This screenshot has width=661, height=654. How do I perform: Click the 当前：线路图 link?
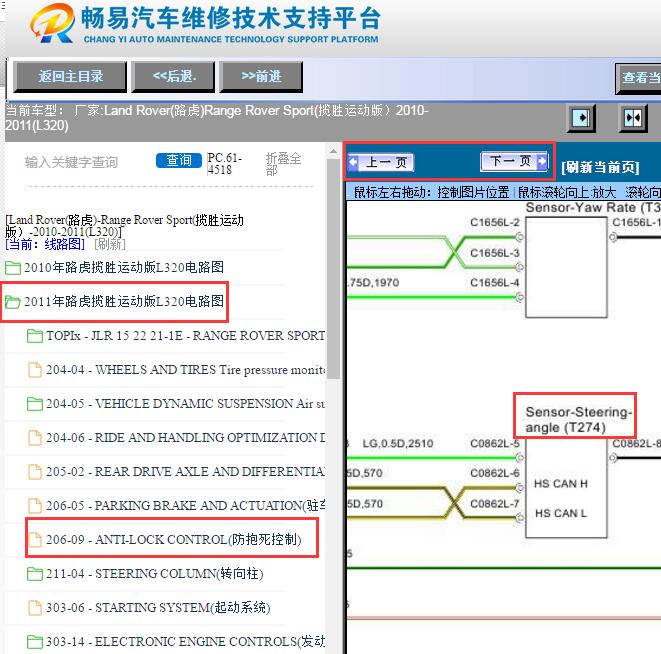[x=45, y=244]
